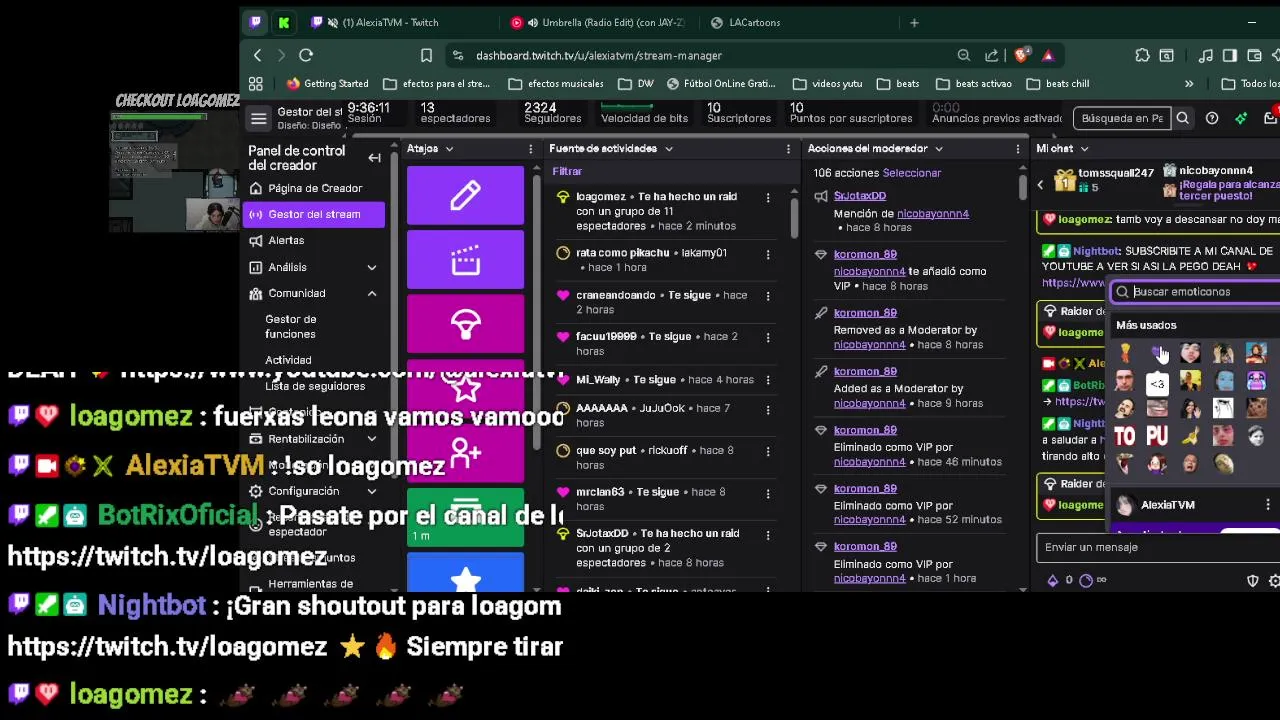The height and width of the screenshot is (720, 1280).
Task: Expand the Configuración sidebar section
Action: coord(372,491)
